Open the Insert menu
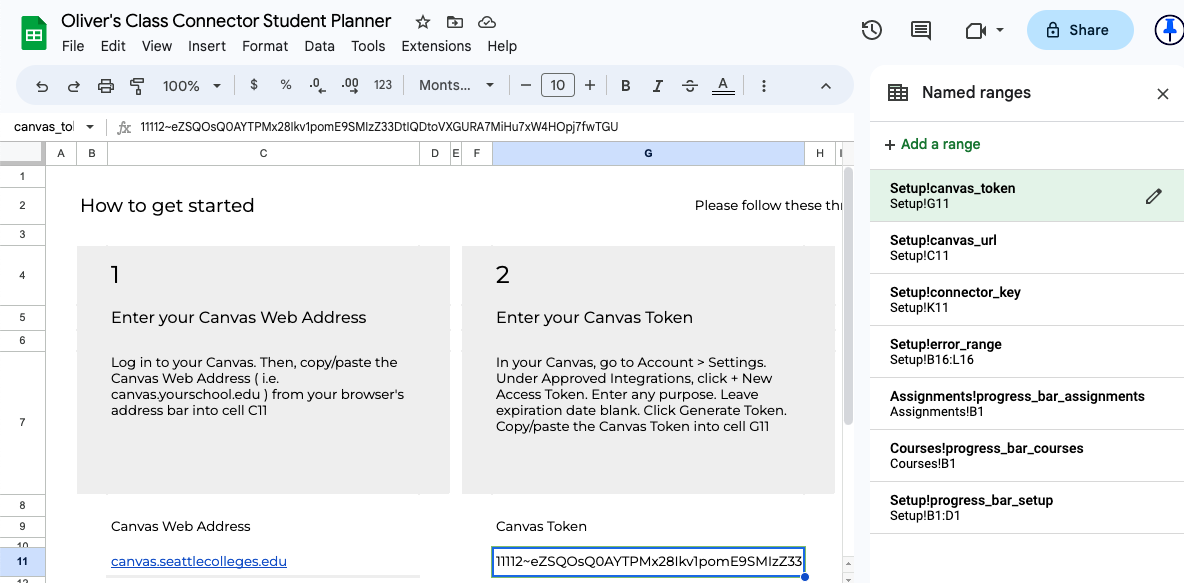The width and height of the screenshot is (1184, 583). coord(207,46)
